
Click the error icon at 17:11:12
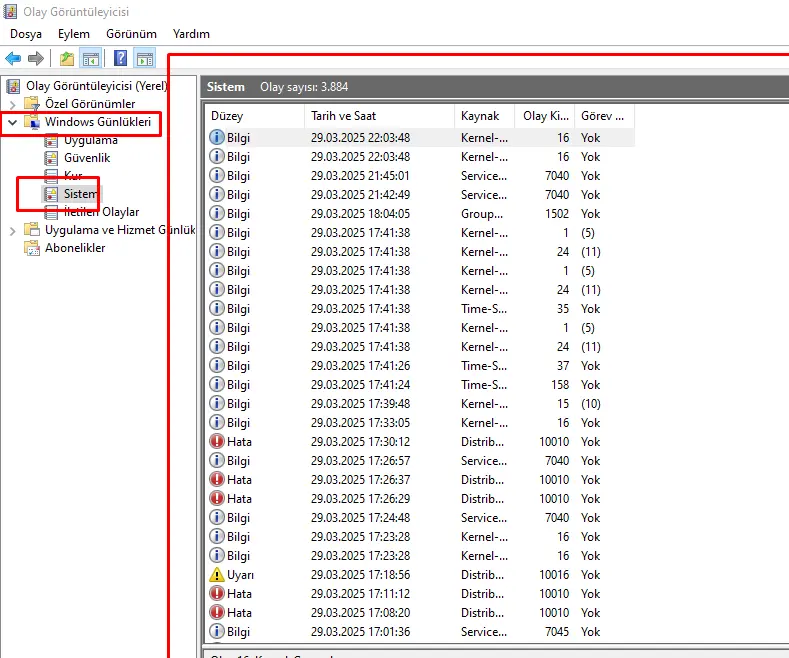(x=217, y=594)
